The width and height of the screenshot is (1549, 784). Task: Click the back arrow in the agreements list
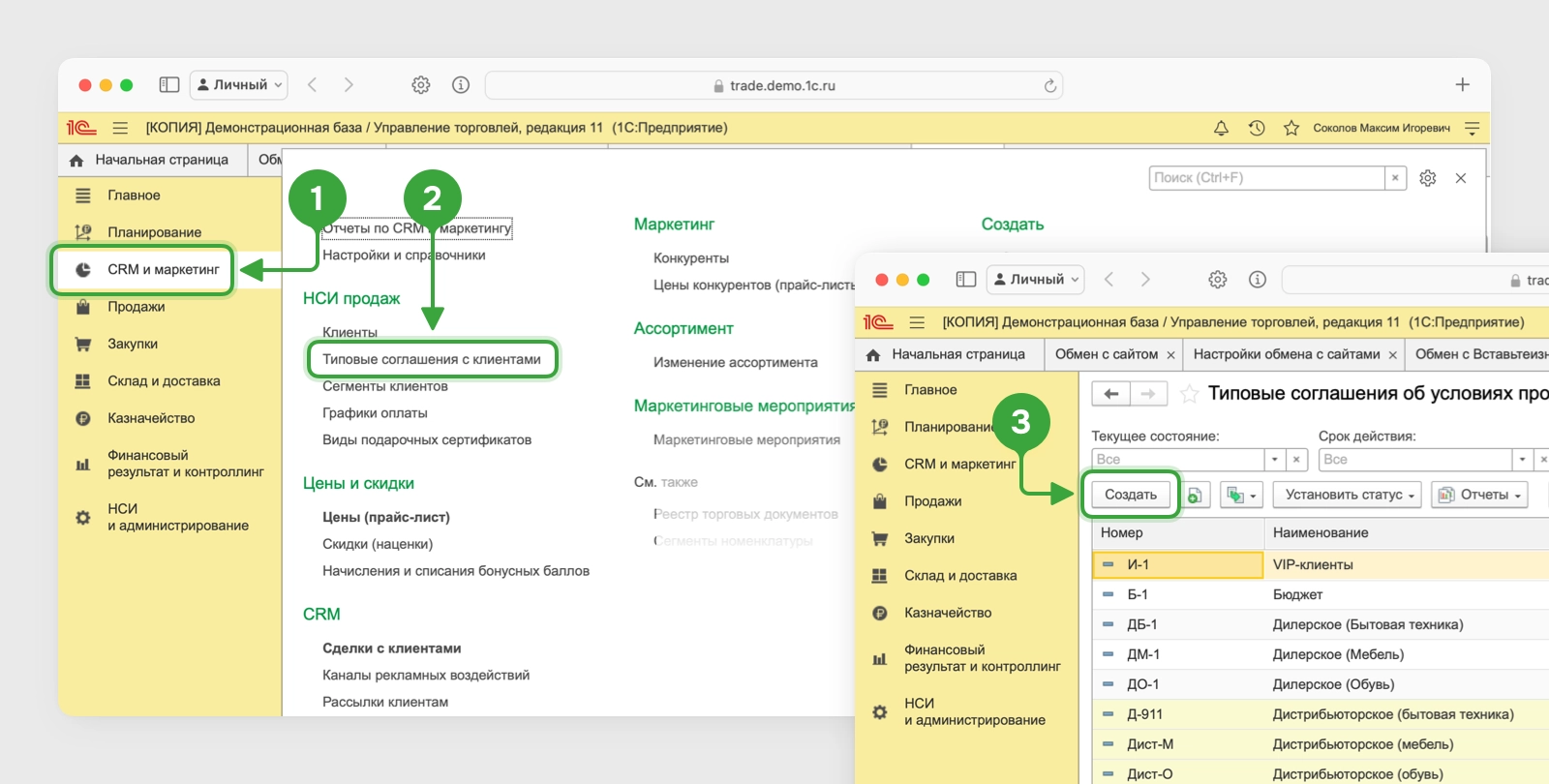pyautogui.click(x=1111, y=394)
